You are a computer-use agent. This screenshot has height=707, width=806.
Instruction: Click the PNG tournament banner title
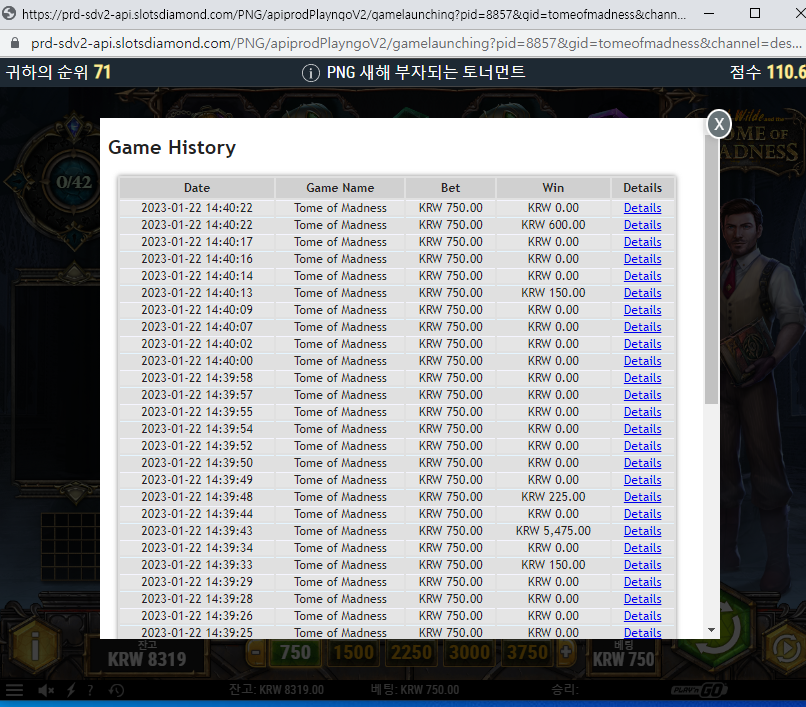(426, 72)
